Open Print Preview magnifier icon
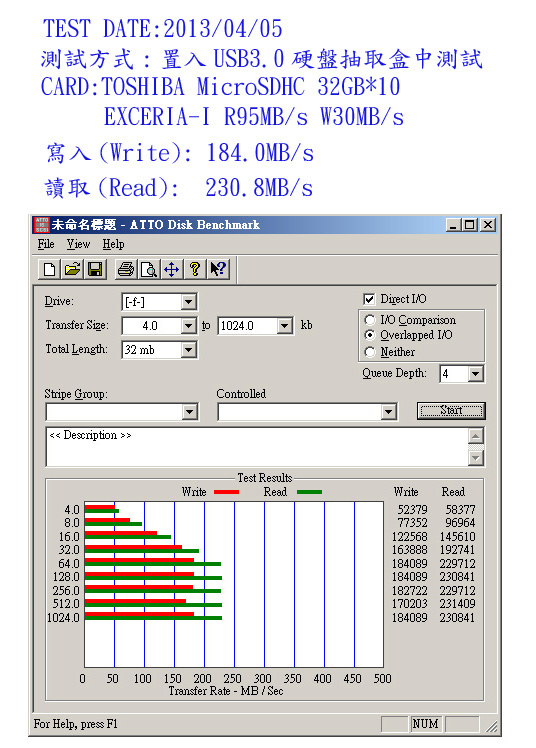This screenshot has height=748, width=536. 149,270
